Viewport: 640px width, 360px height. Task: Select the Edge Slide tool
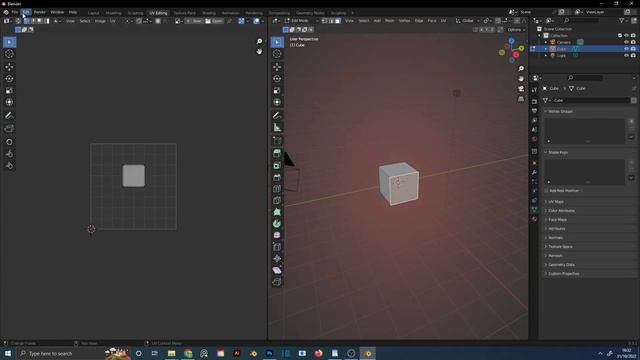click(x=277, y=247)
